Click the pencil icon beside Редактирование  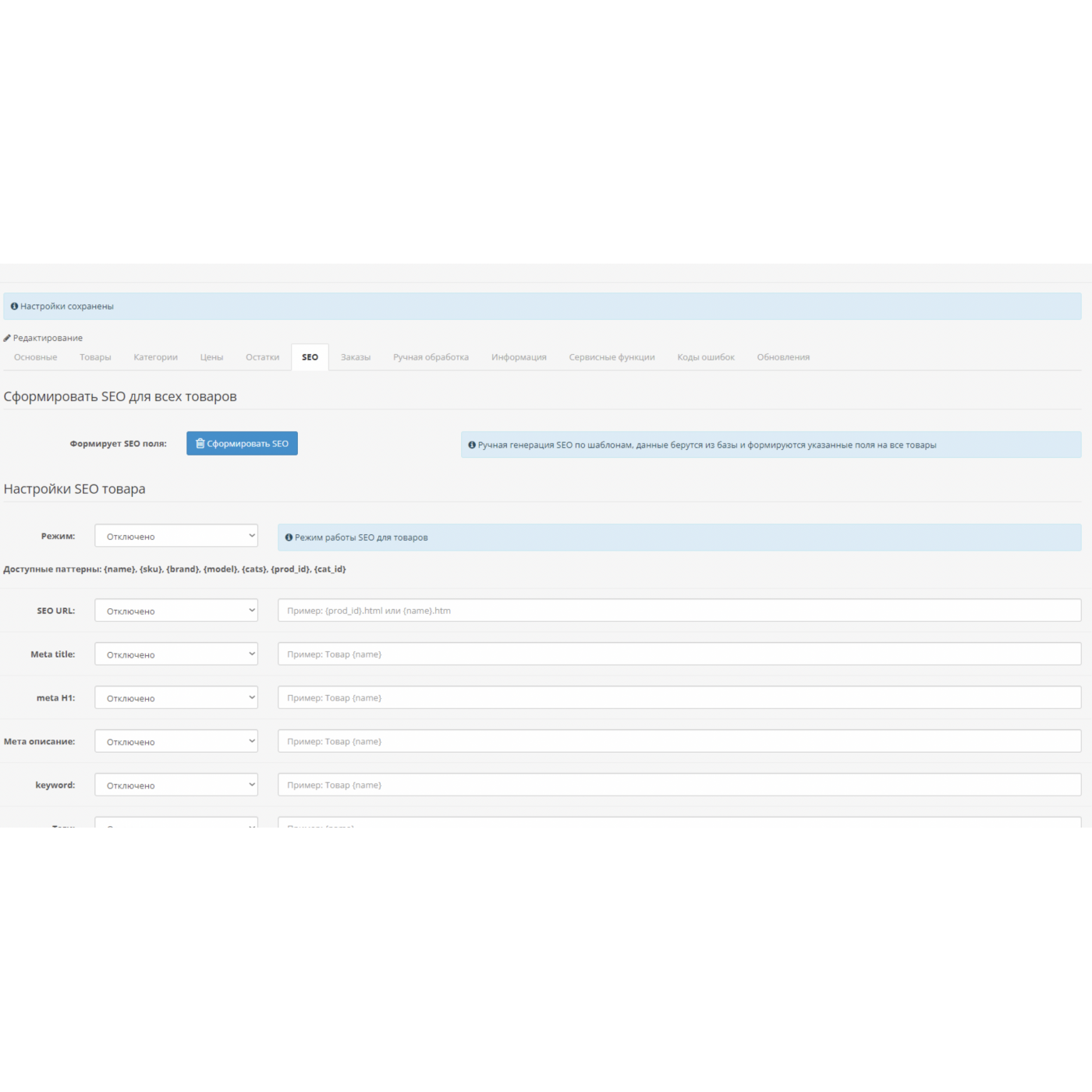click(x=7, y=338)
